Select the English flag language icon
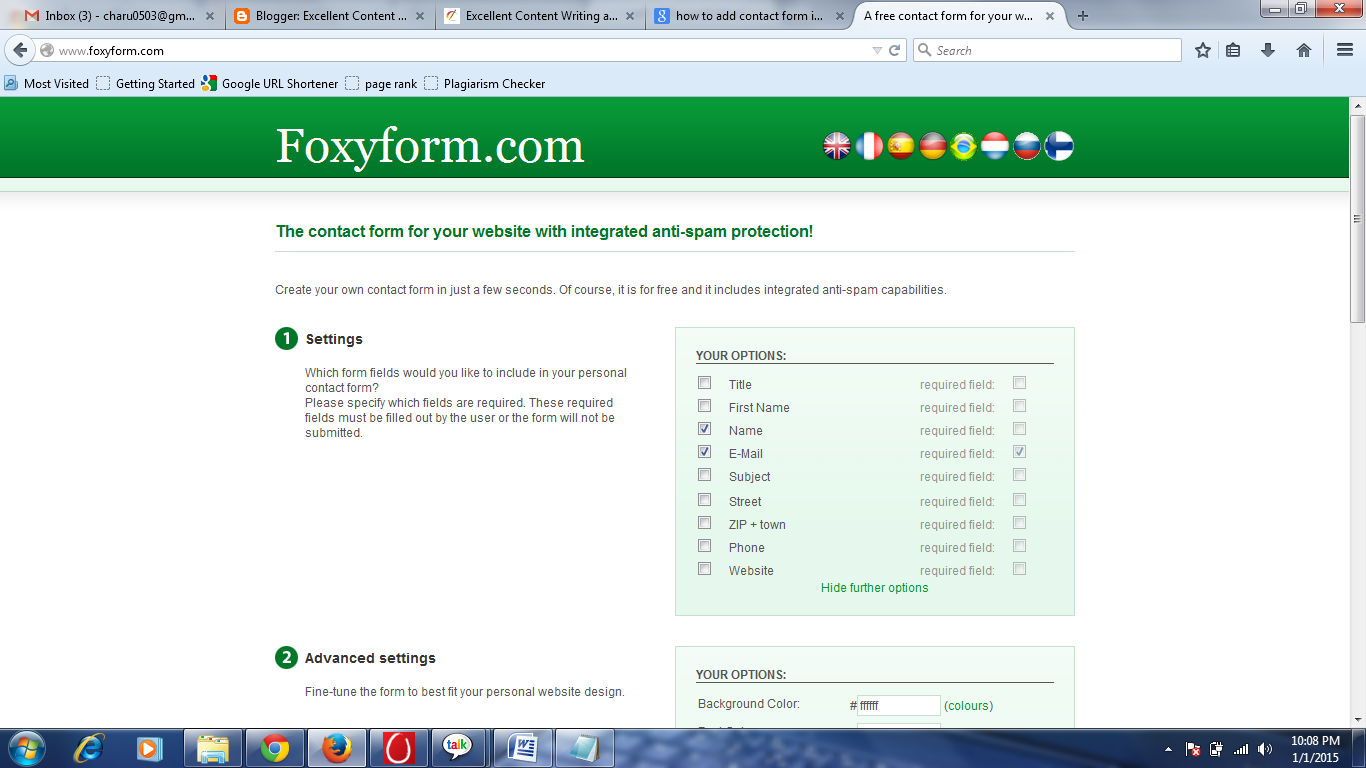1366x768 pixels. tap(837, 147)
